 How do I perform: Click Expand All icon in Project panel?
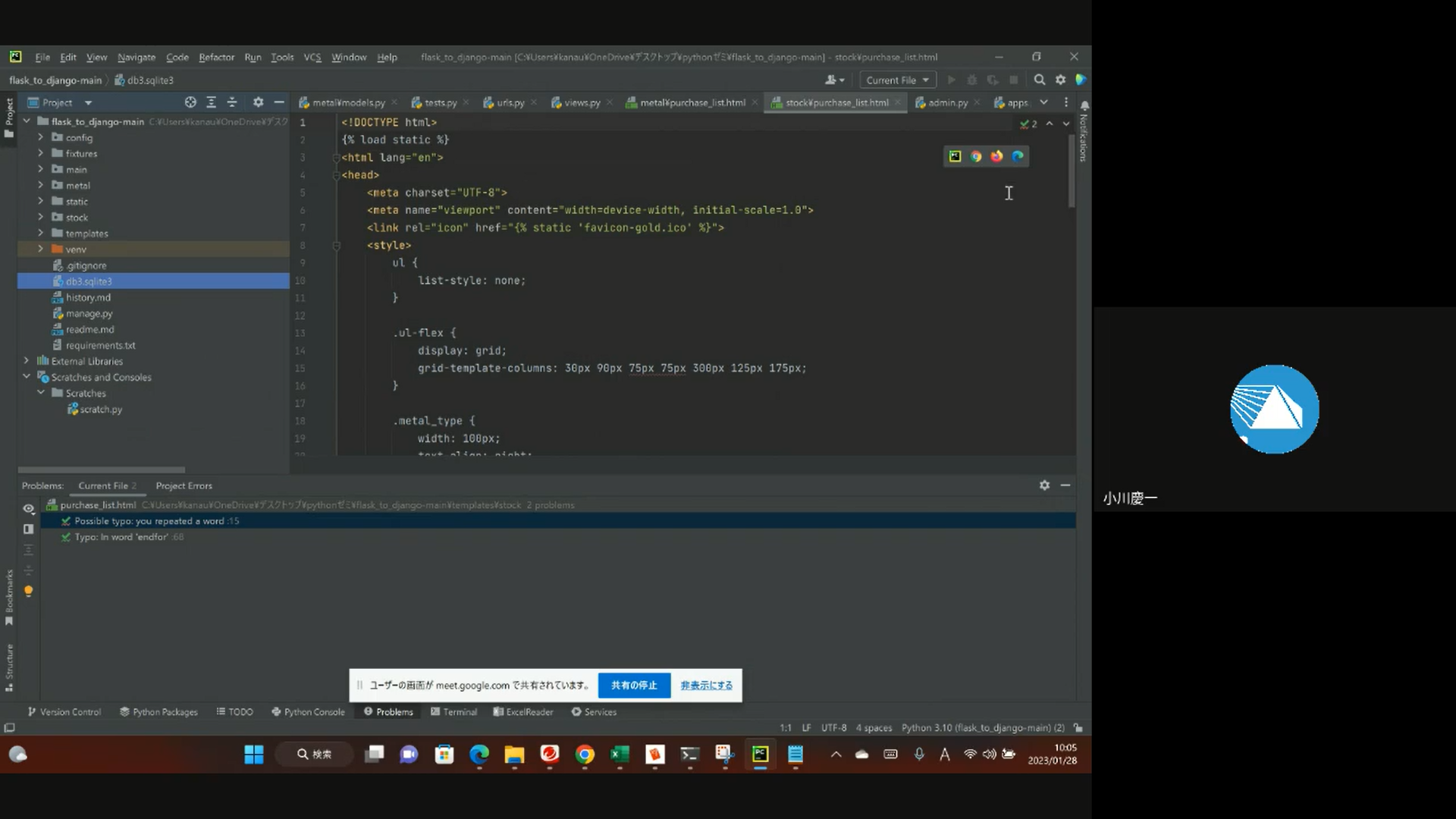point(212,102)
